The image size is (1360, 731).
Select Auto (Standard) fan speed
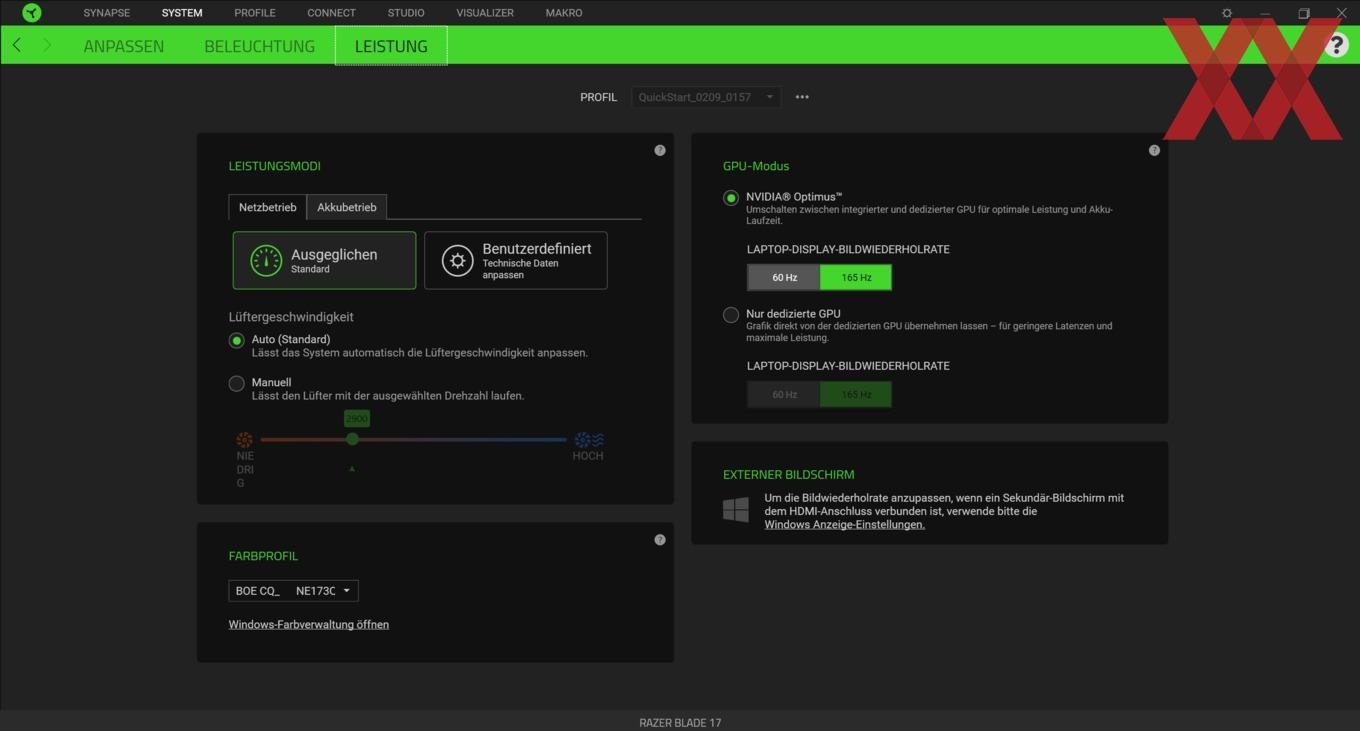pyautogui.click(x=237, y=340)
